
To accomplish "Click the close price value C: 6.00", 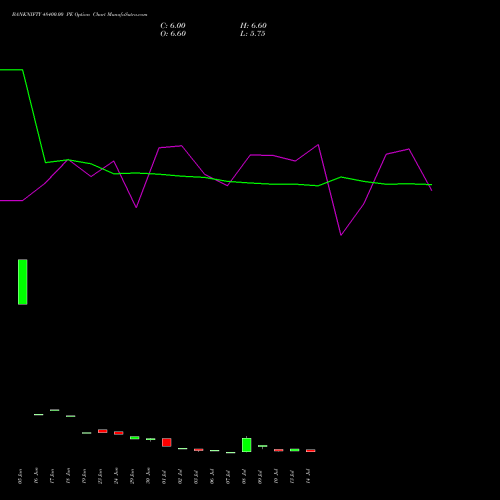I will coord(173,26).
